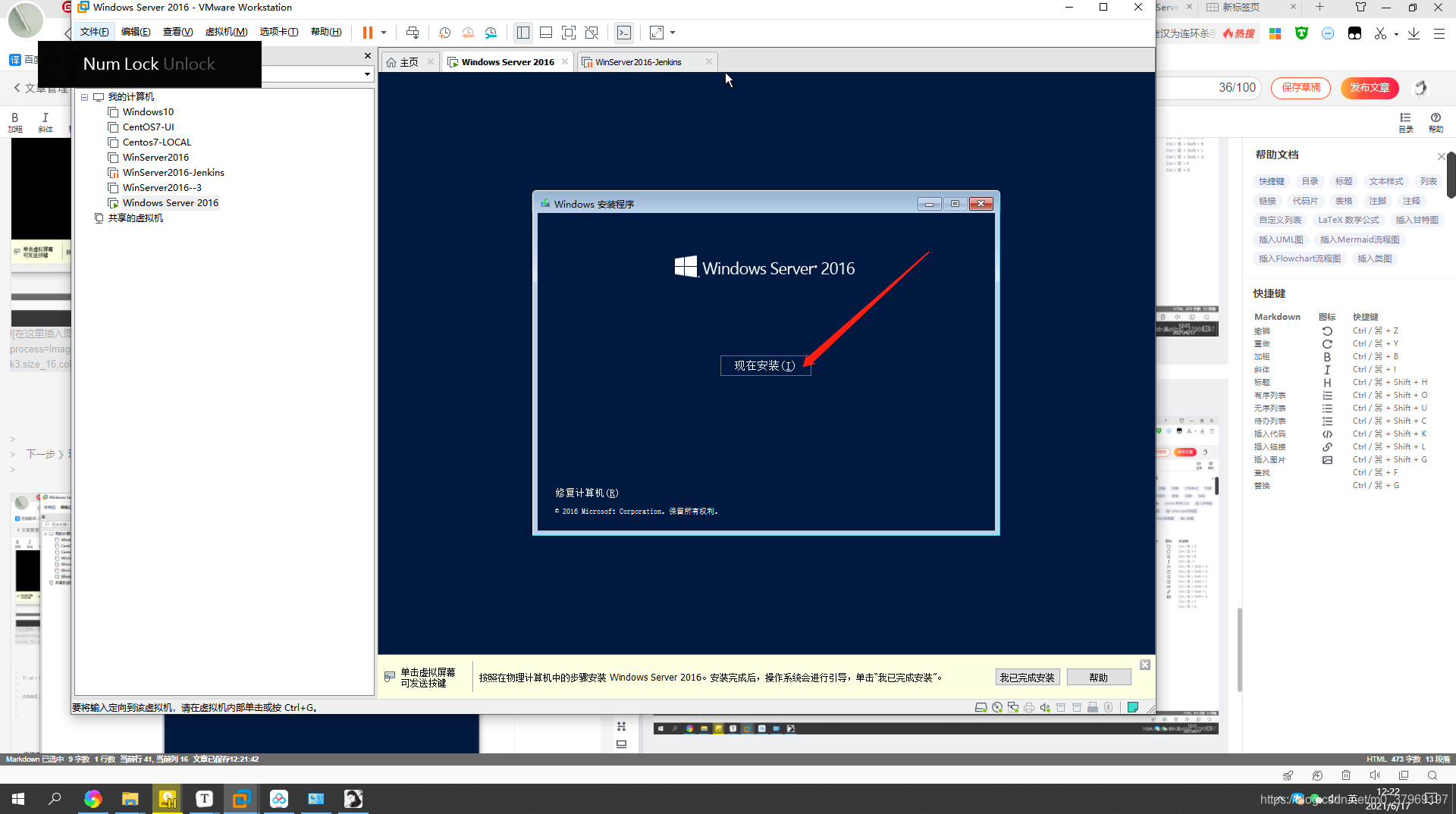Open the snapshot manager

tap(491, 33)
